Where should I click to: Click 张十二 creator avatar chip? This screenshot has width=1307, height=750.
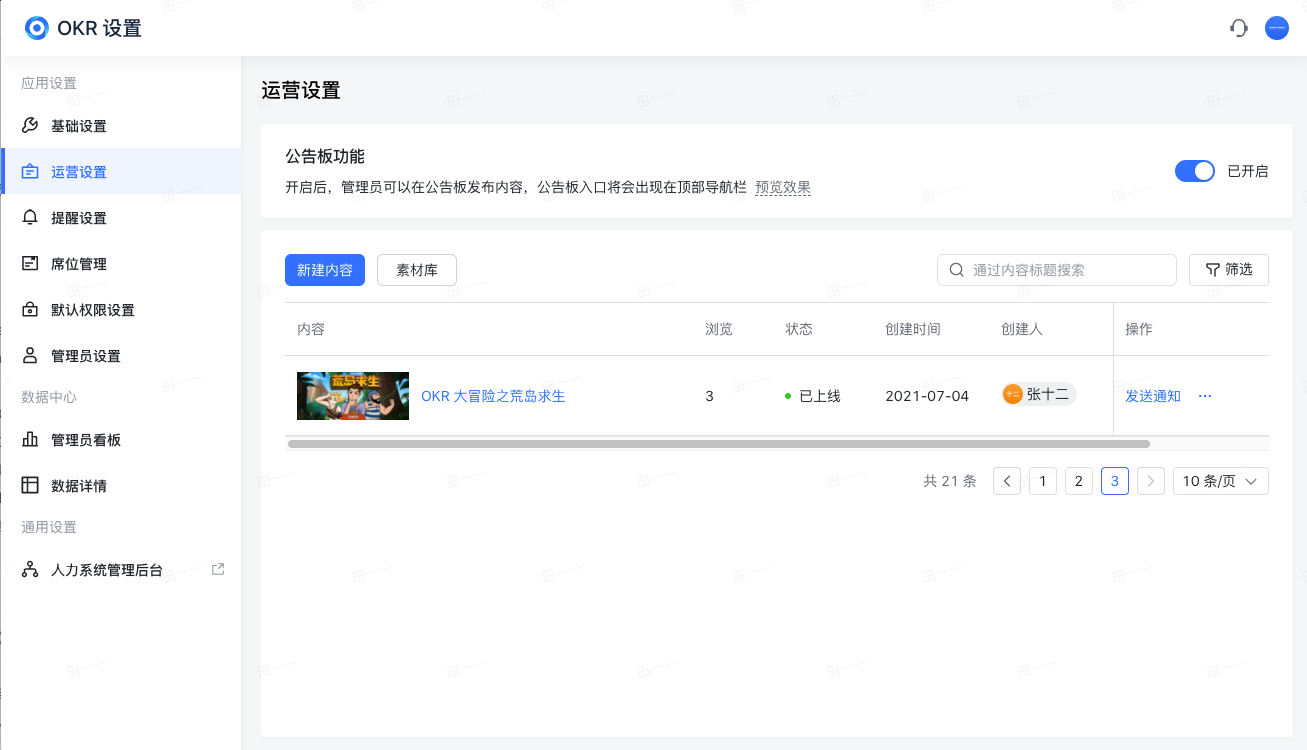[x=1039, y=395]
